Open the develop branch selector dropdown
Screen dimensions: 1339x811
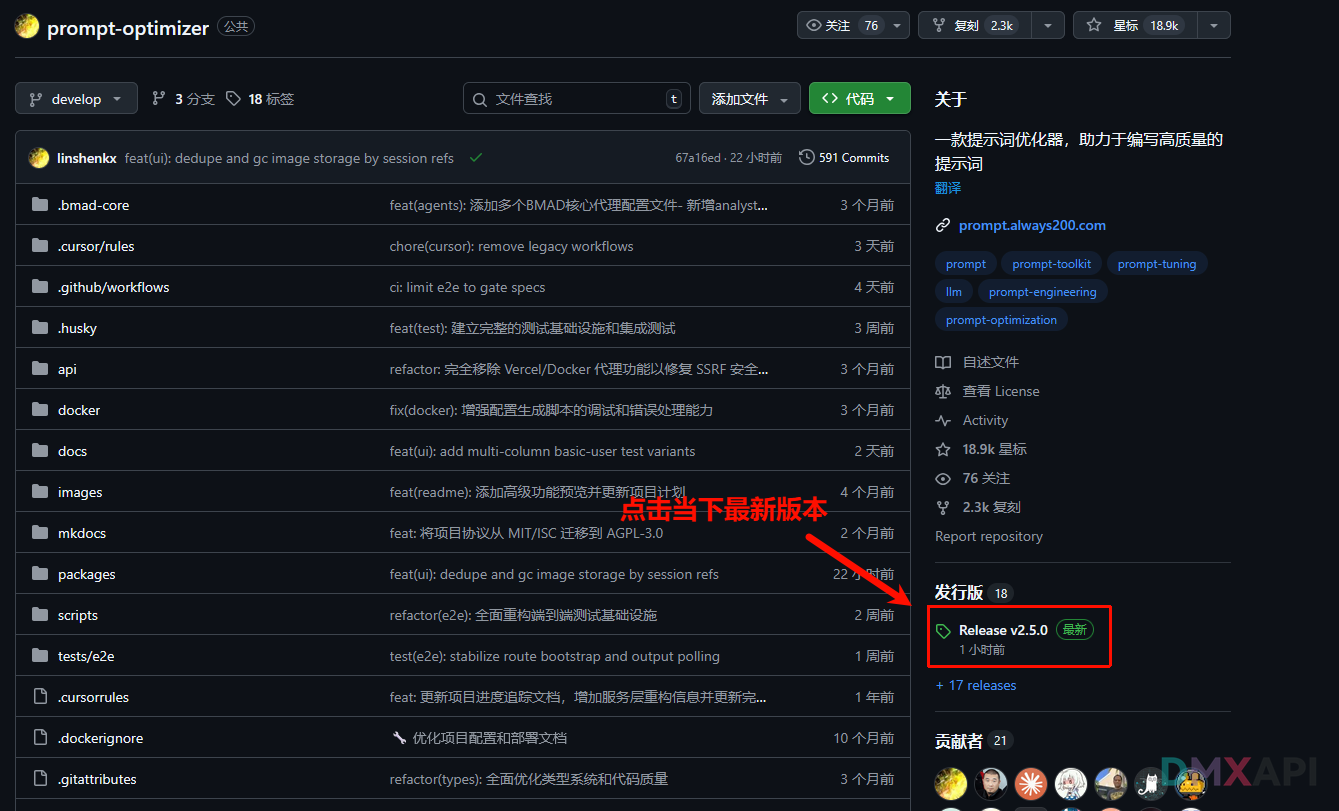[76, 98]
